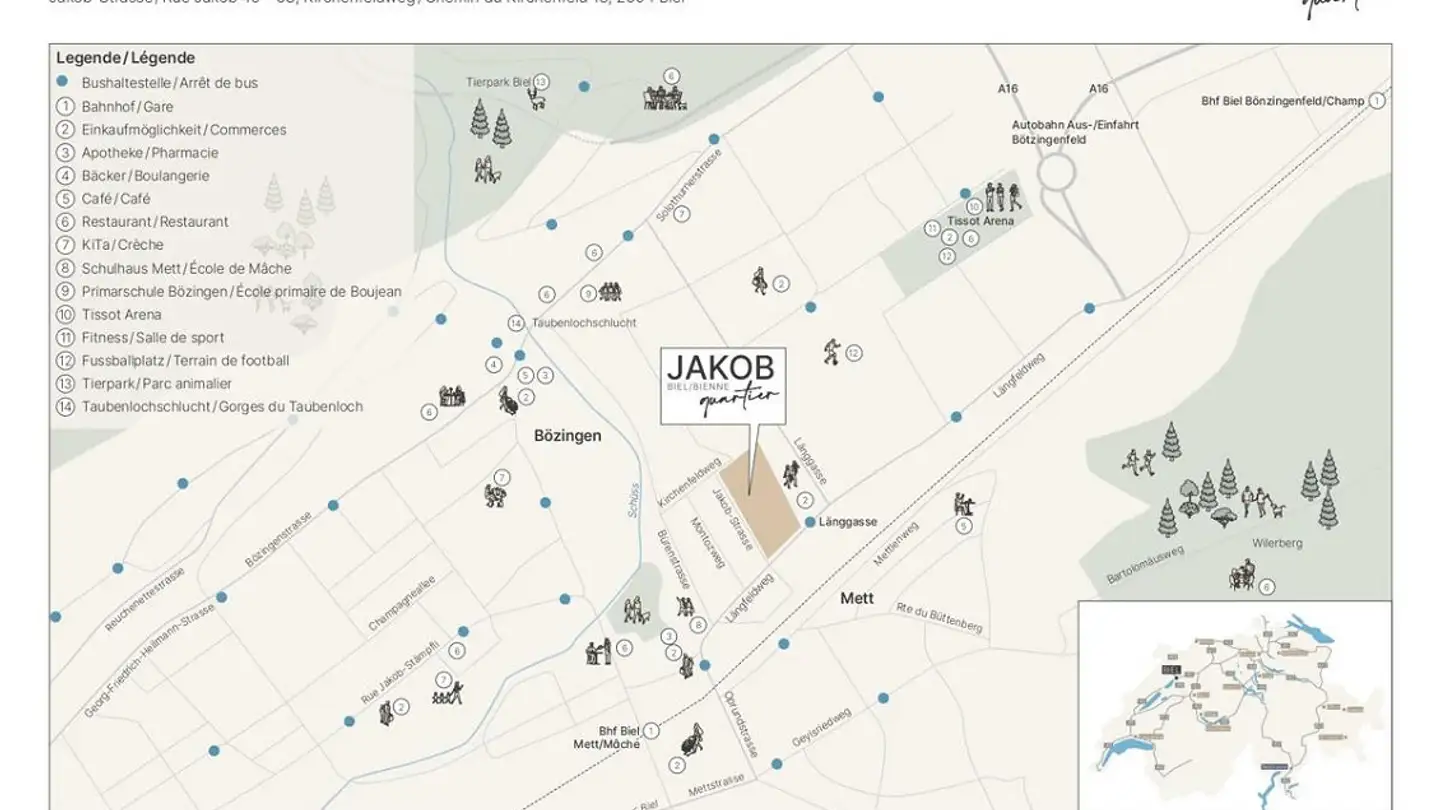Image resolution: width=1440 pixels, height=810 pixels.
Task: Select the runners icon in the Wilerberg forest
Action: (1139, 462)
